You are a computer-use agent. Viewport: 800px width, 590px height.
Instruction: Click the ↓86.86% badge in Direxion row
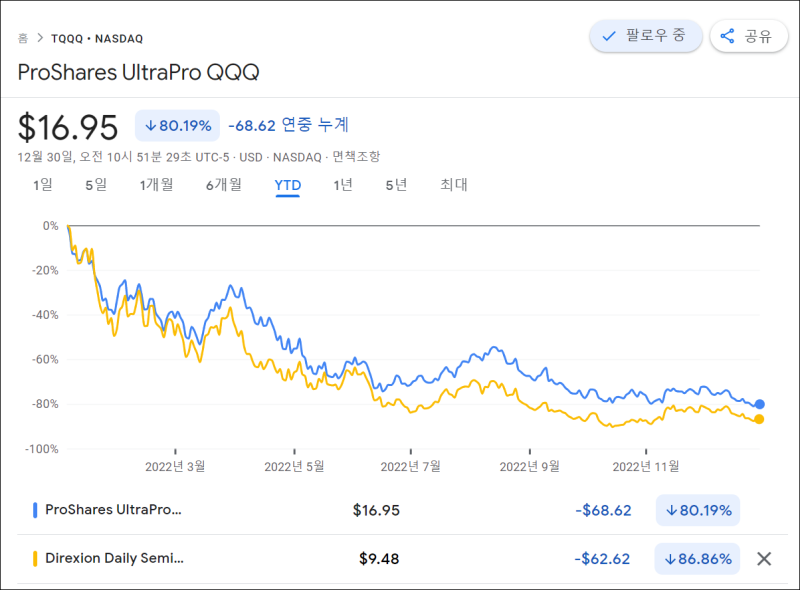tap(697, 559)
